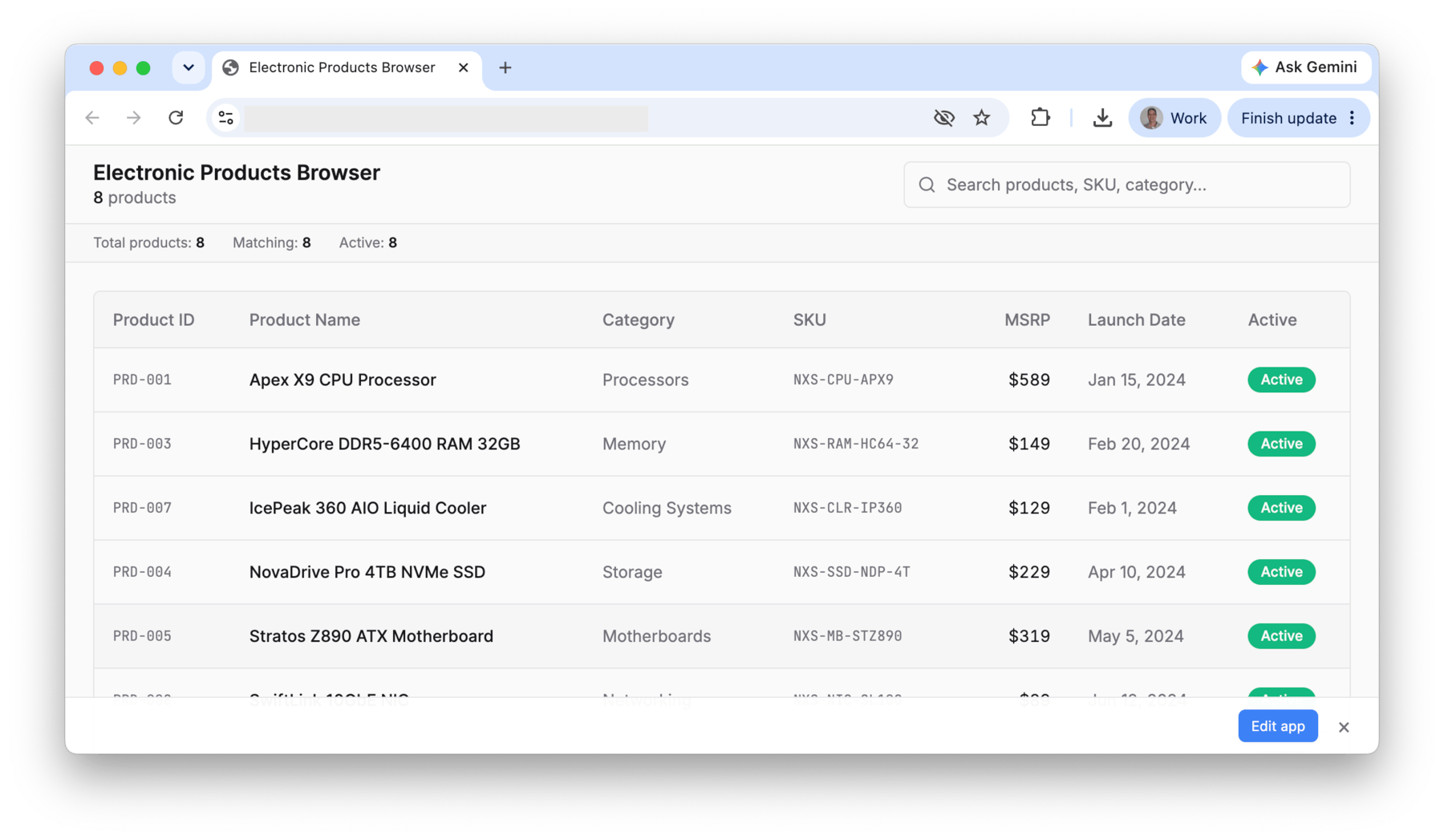Toggle Active badge for IcePeak 360 AIO
The image size is (1444, 840).
tap(1281, 508)
